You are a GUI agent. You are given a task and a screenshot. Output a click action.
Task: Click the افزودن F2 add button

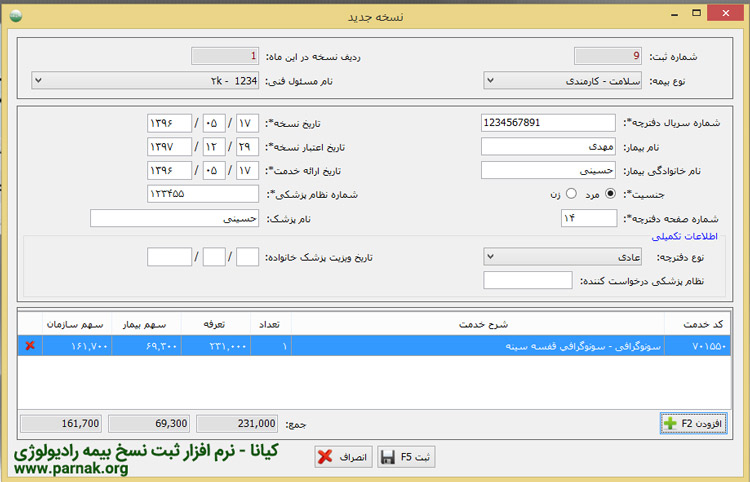(694, 424)
